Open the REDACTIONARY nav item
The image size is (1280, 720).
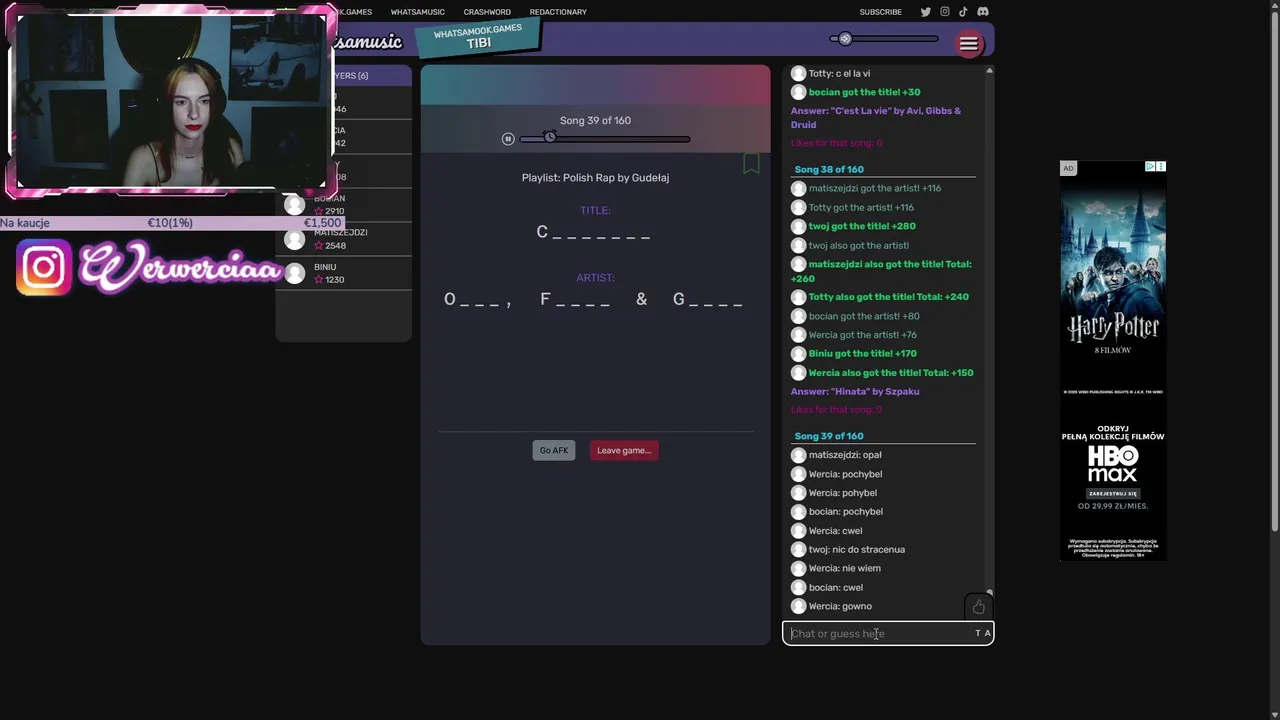tap(558, 12)
